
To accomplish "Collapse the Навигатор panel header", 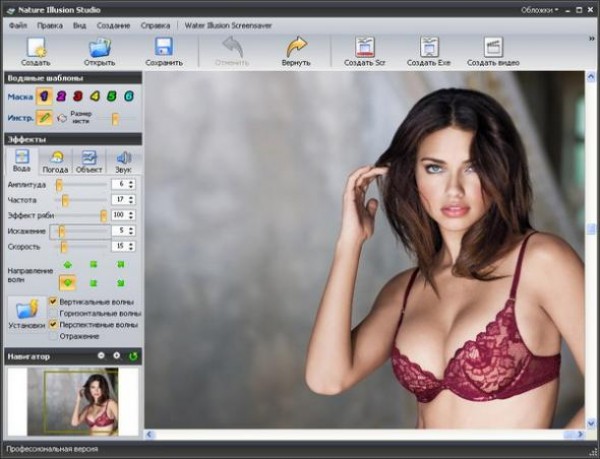I will click(101, 356).
